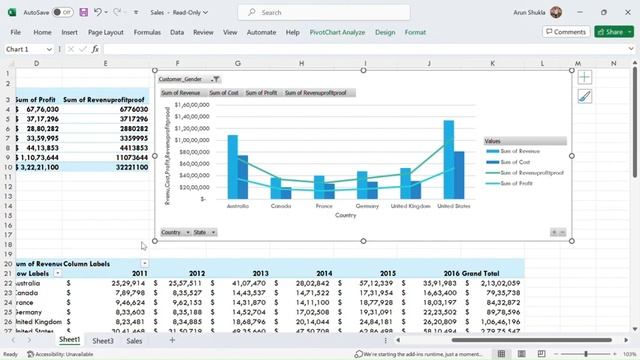Open the PivotChart Analyze tab
Image resolution: width=640 pixels, height=360 pixels.
point(337,32)
